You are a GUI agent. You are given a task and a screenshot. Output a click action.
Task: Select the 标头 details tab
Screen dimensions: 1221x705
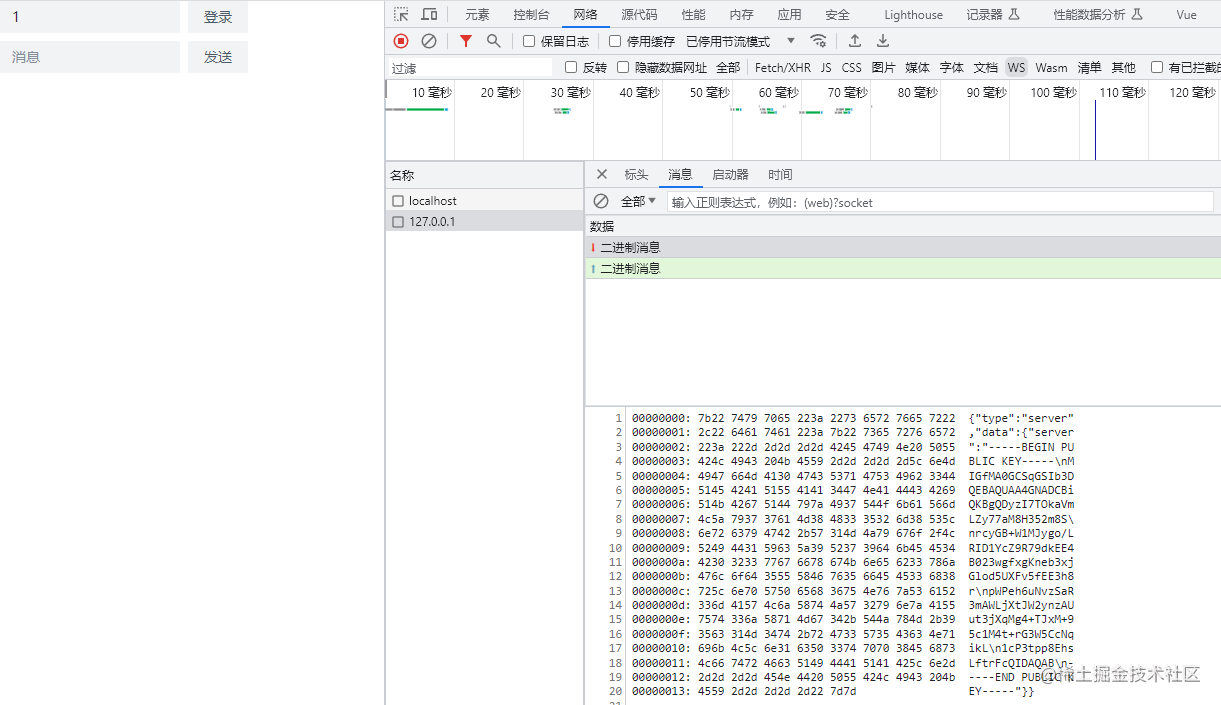click(636, 174)
